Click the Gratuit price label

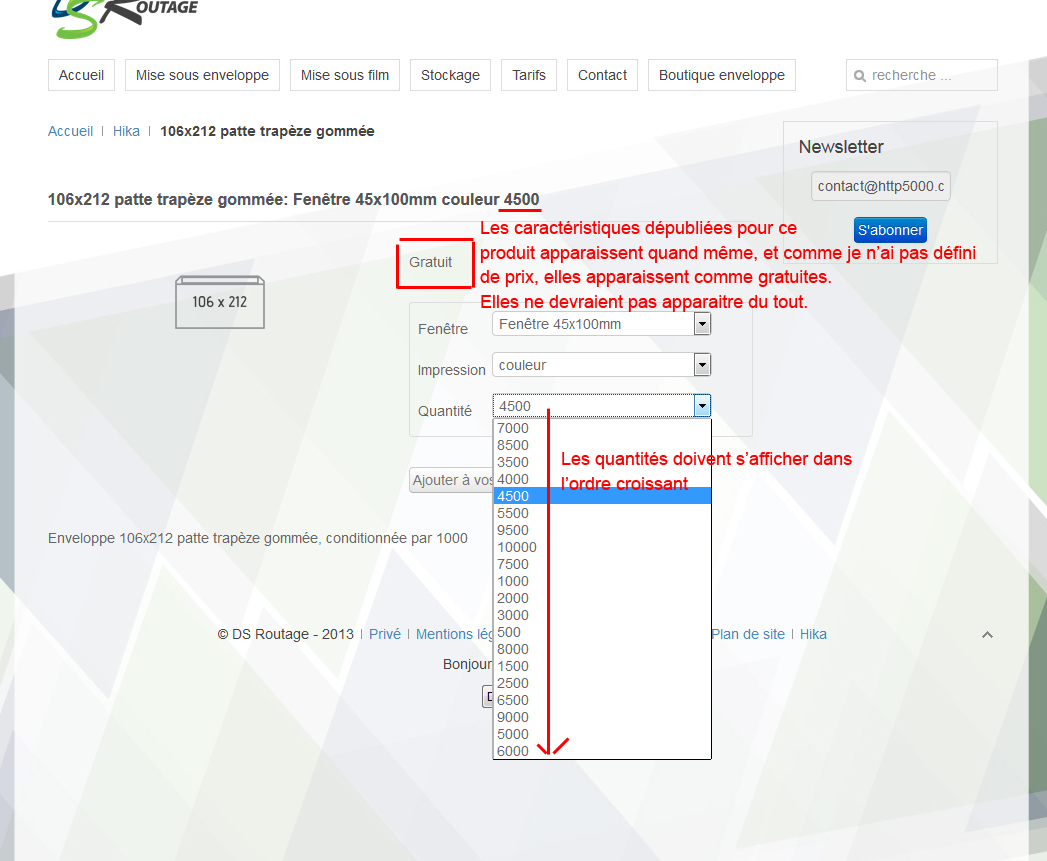tap(431, 263)
